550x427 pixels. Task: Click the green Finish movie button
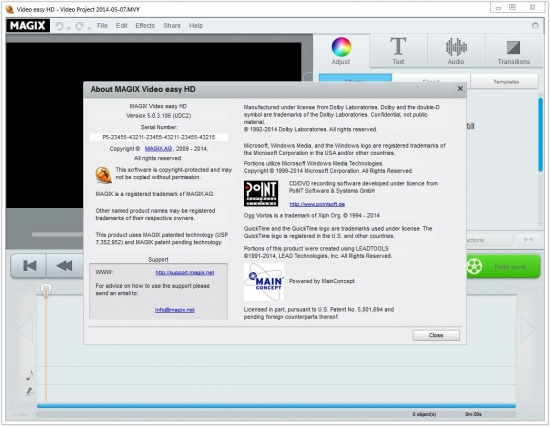point(503,267)
